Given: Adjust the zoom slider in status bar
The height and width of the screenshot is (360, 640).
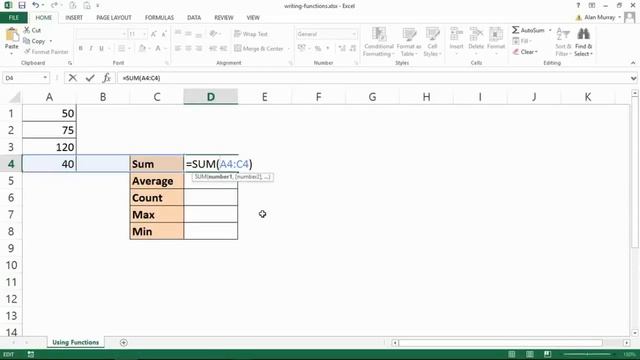Looking at the screenshot, I should [587, 354].
